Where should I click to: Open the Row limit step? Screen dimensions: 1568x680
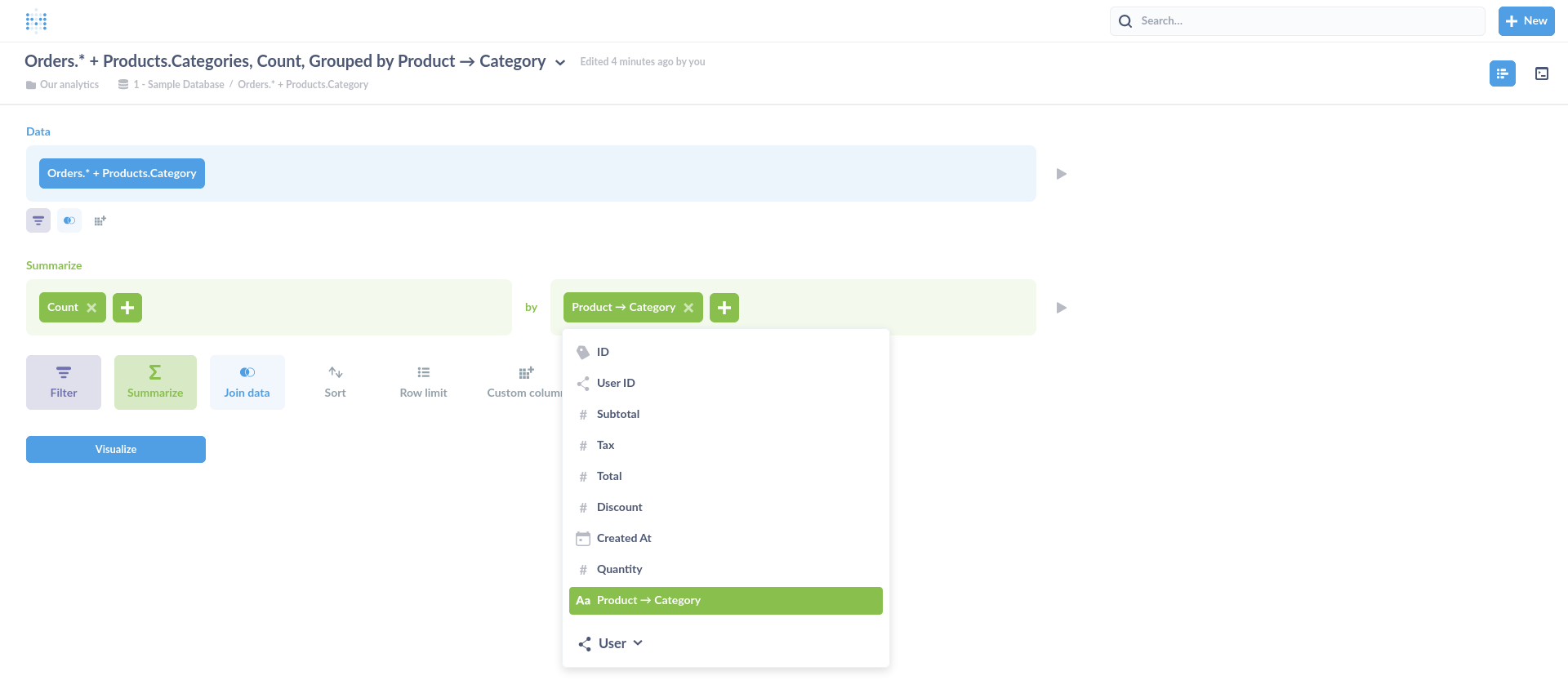[x=422, y=381]
